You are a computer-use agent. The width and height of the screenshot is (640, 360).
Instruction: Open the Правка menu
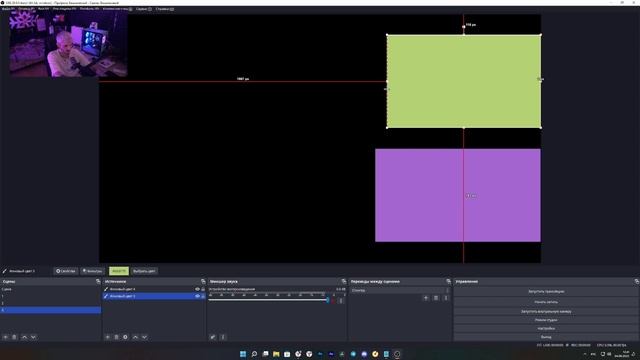tap(26, 9)
